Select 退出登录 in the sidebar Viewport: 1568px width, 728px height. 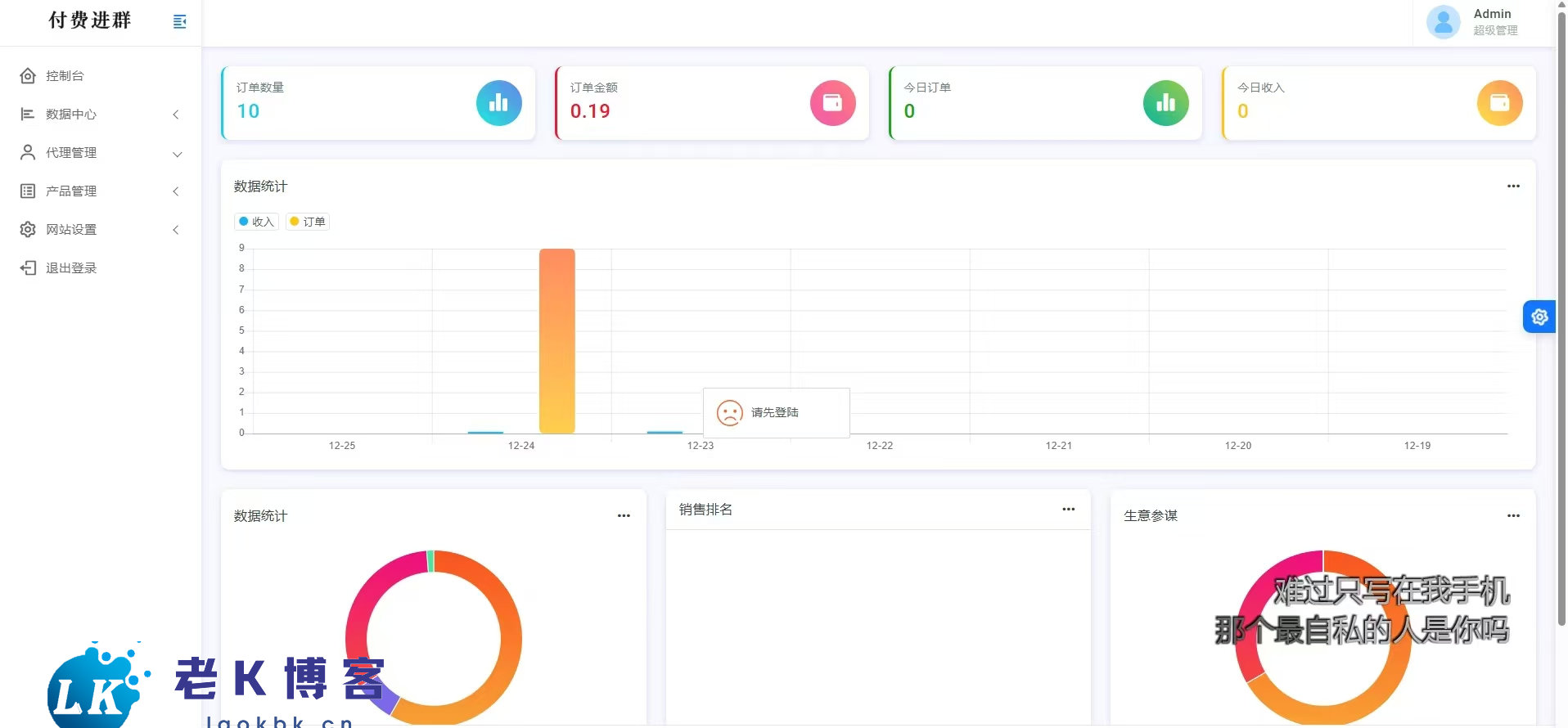(x=71, y=268)
